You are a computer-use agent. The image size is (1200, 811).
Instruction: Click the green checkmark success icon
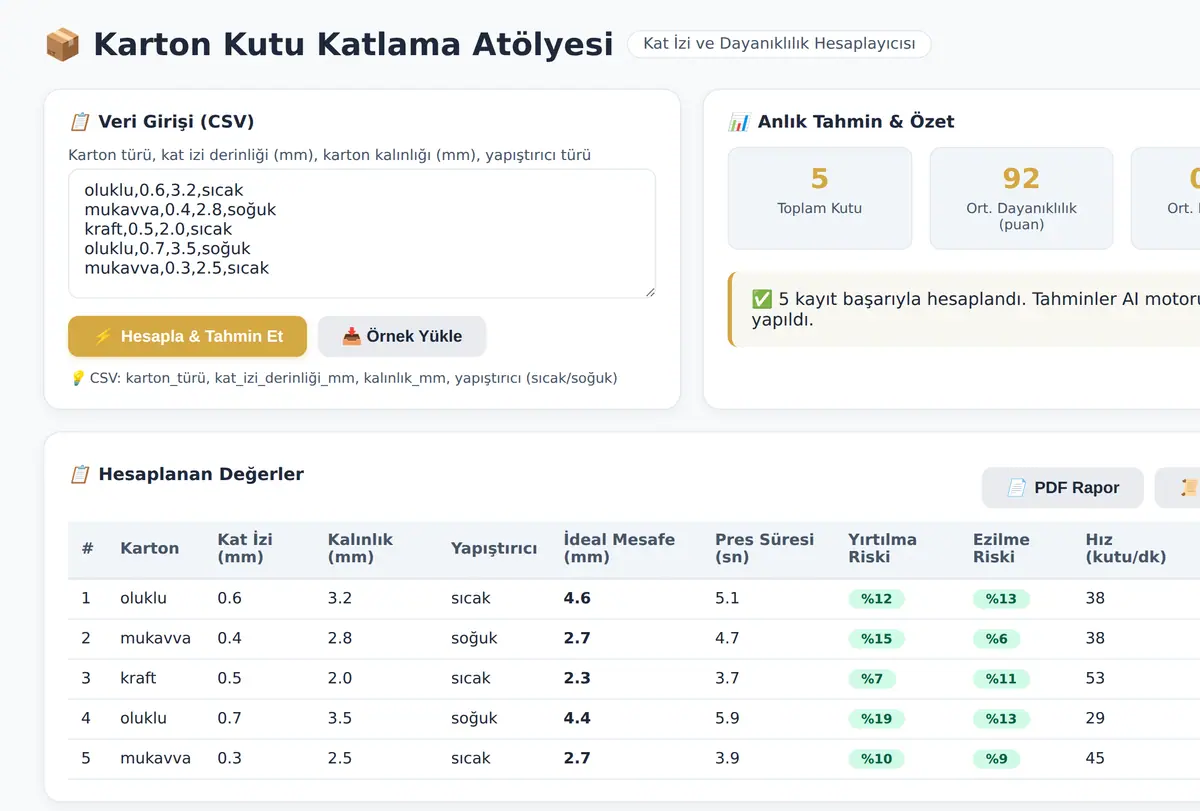coord(761,299)
